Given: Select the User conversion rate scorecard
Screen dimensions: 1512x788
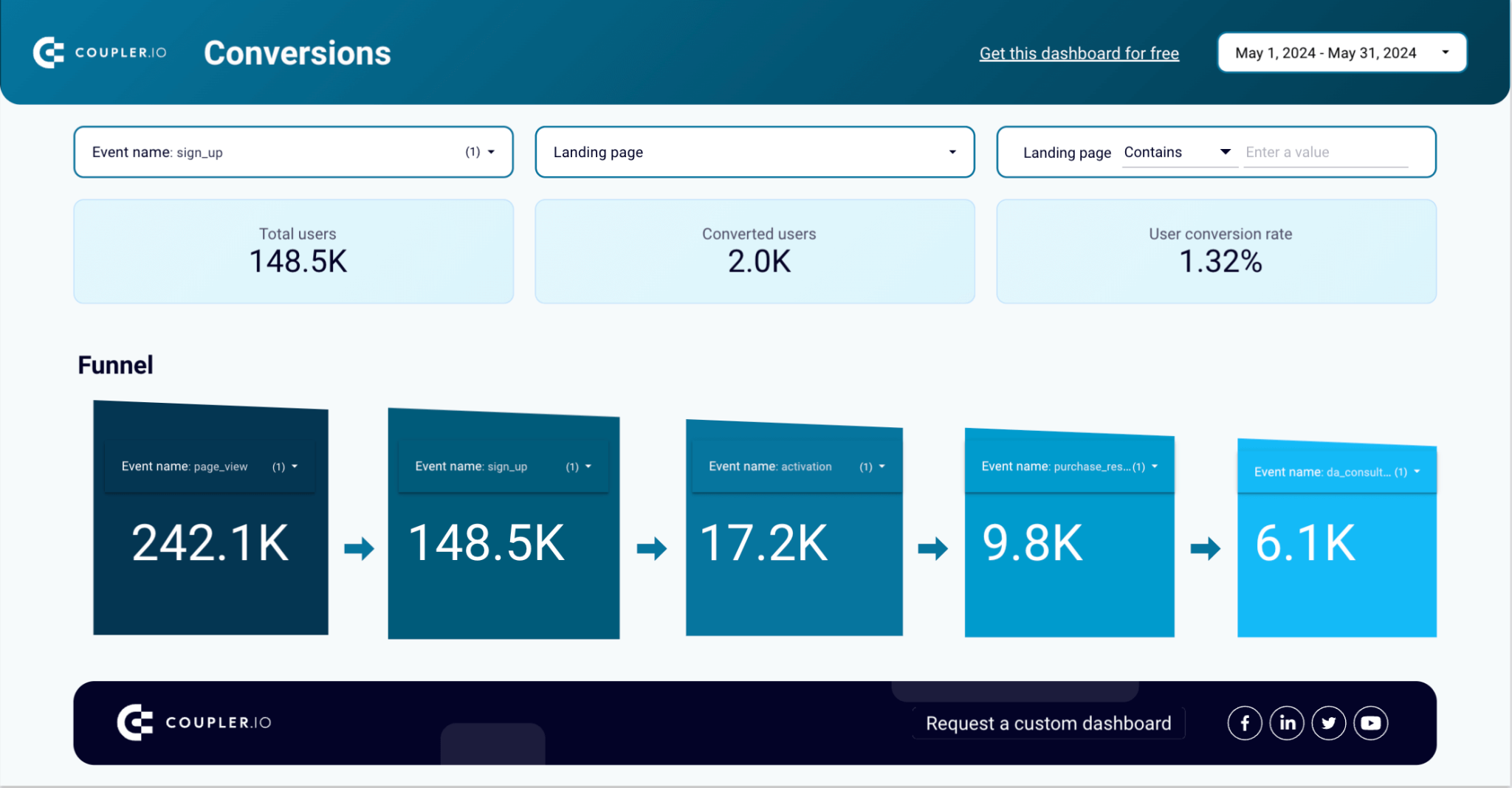Looking at the screenshot, I should click(1216, 251).
